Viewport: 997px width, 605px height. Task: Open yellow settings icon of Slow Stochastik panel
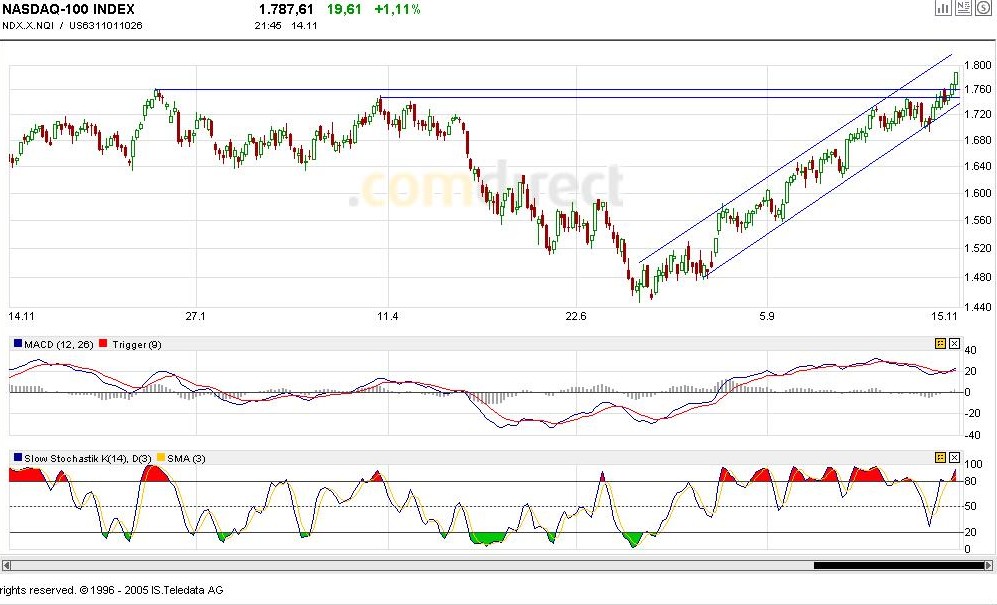pyautogui.click(x=940, y=457)
